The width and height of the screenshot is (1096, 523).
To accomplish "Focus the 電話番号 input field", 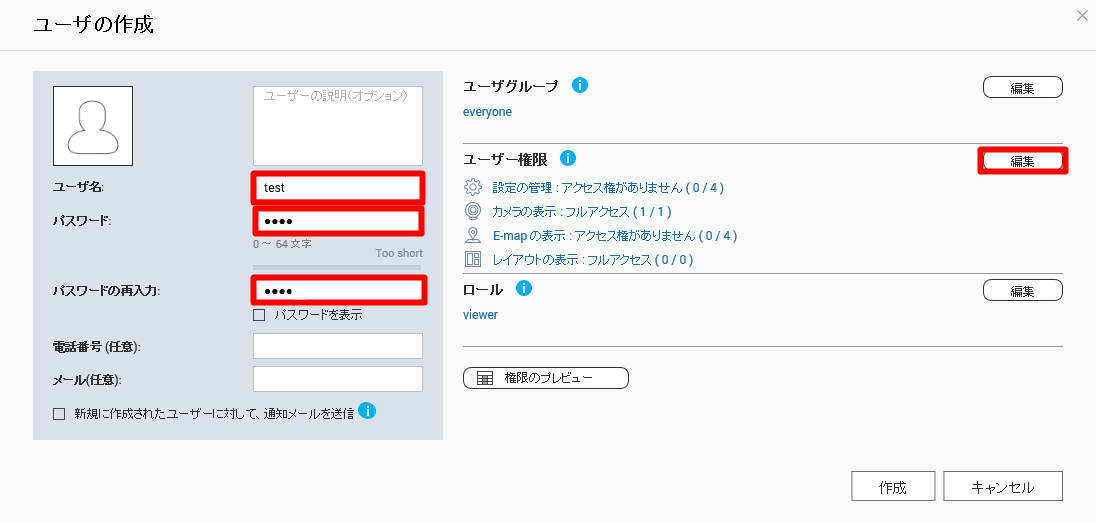I will tap(338, 346).
